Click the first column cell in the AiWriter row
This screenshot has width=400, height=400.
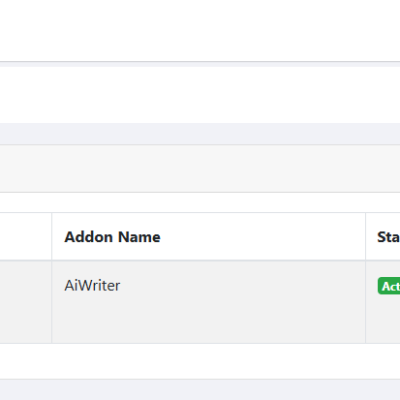click(26, 302)
